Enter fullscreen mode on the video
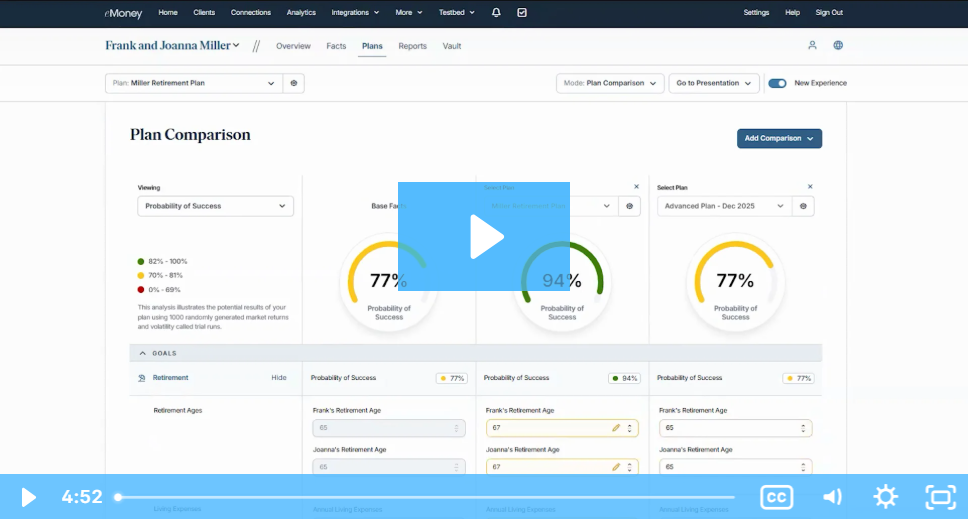Screen dimensions: 968x519 940,497
